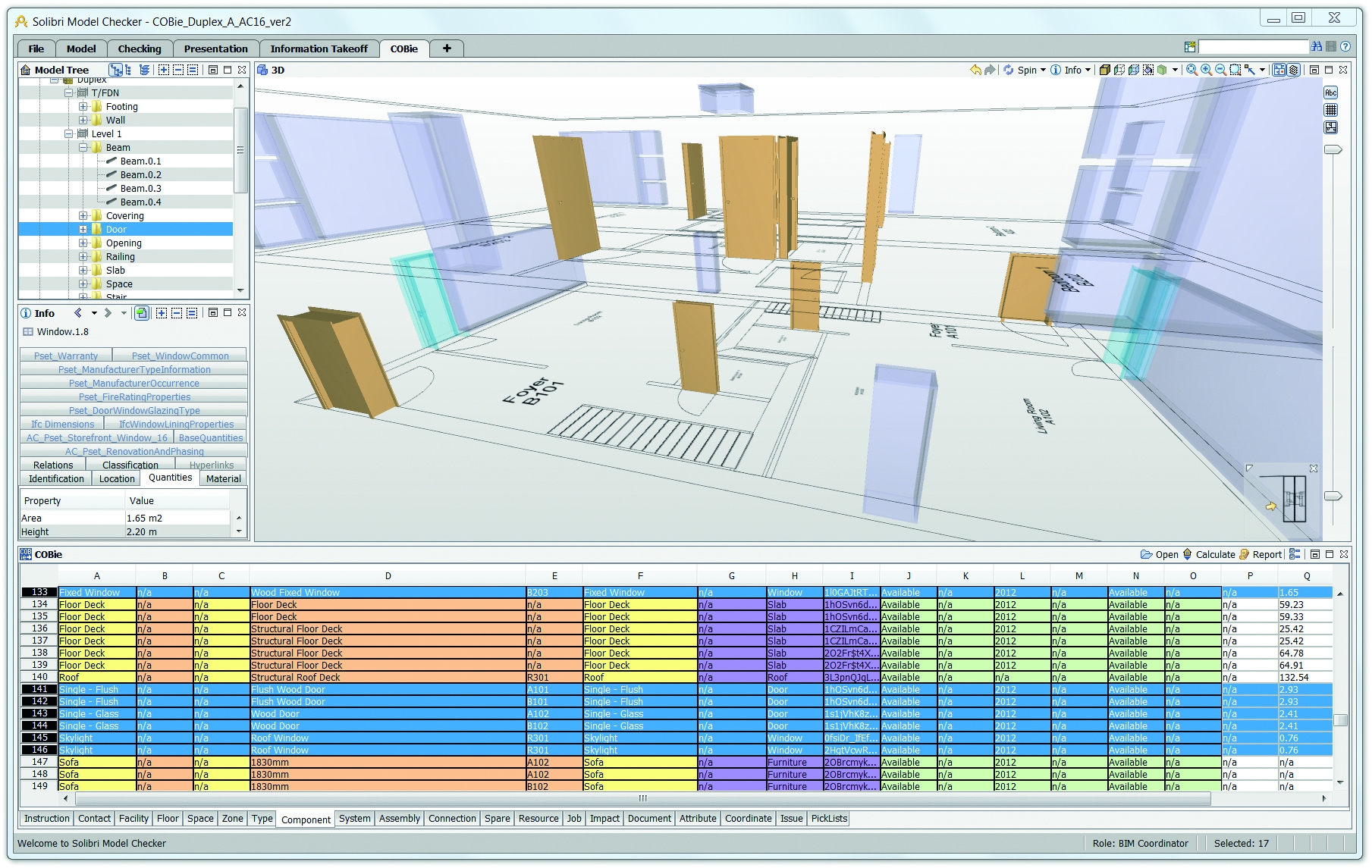Toggle the green linked-selection button in Info panel
This screenshot has width=1372, height=868.
click(142, 313)
